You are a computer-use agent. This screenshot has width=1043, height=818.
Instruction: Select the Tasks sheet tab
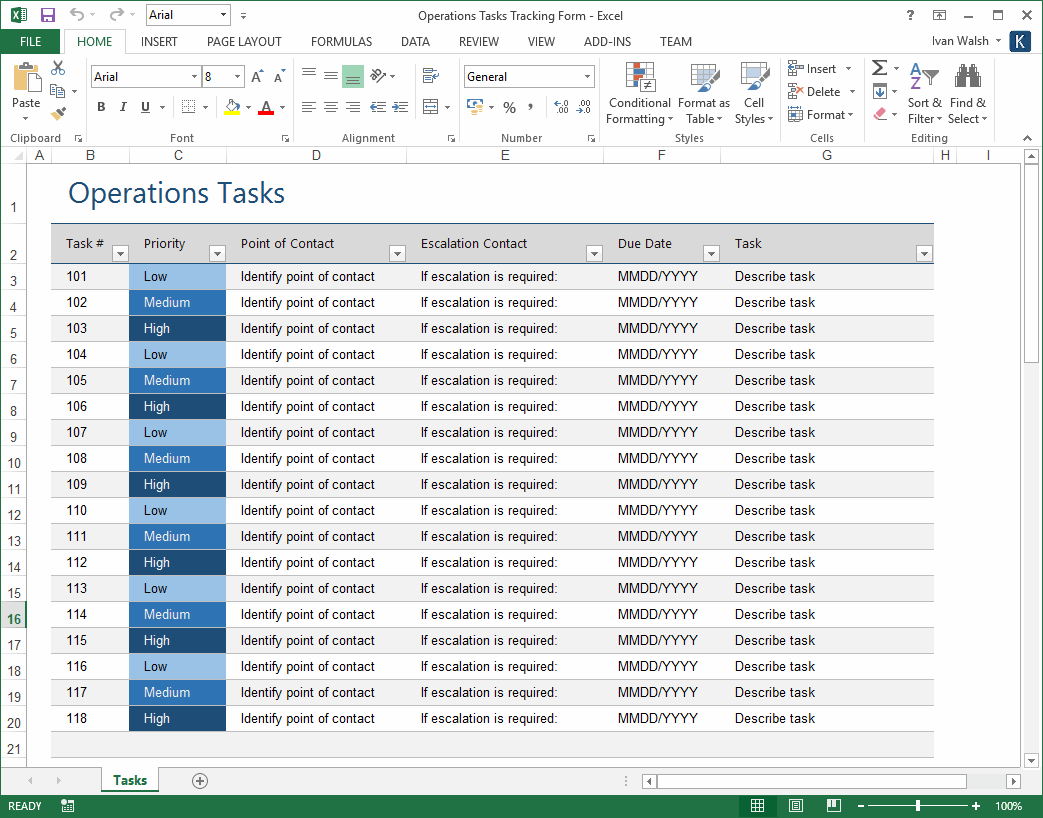pos(130,781)
